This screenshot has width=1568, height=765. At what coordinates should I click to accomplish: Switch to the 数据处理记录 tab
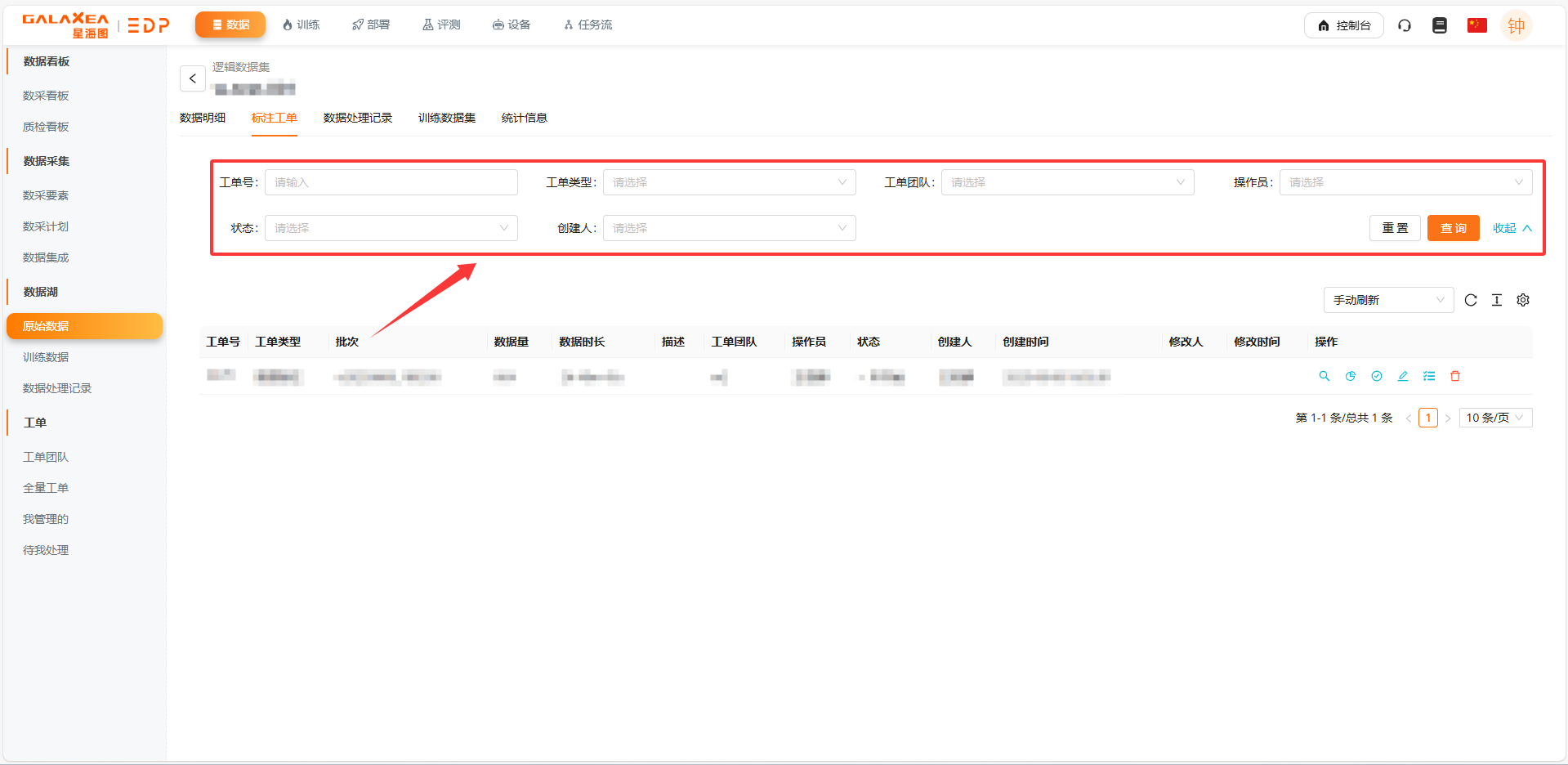[358, 118]
